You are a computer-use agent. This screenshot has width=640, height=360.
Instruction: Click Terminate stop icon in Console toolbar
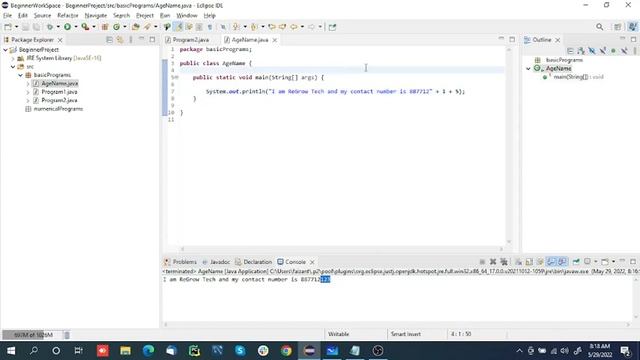click(x=482, y=262)
